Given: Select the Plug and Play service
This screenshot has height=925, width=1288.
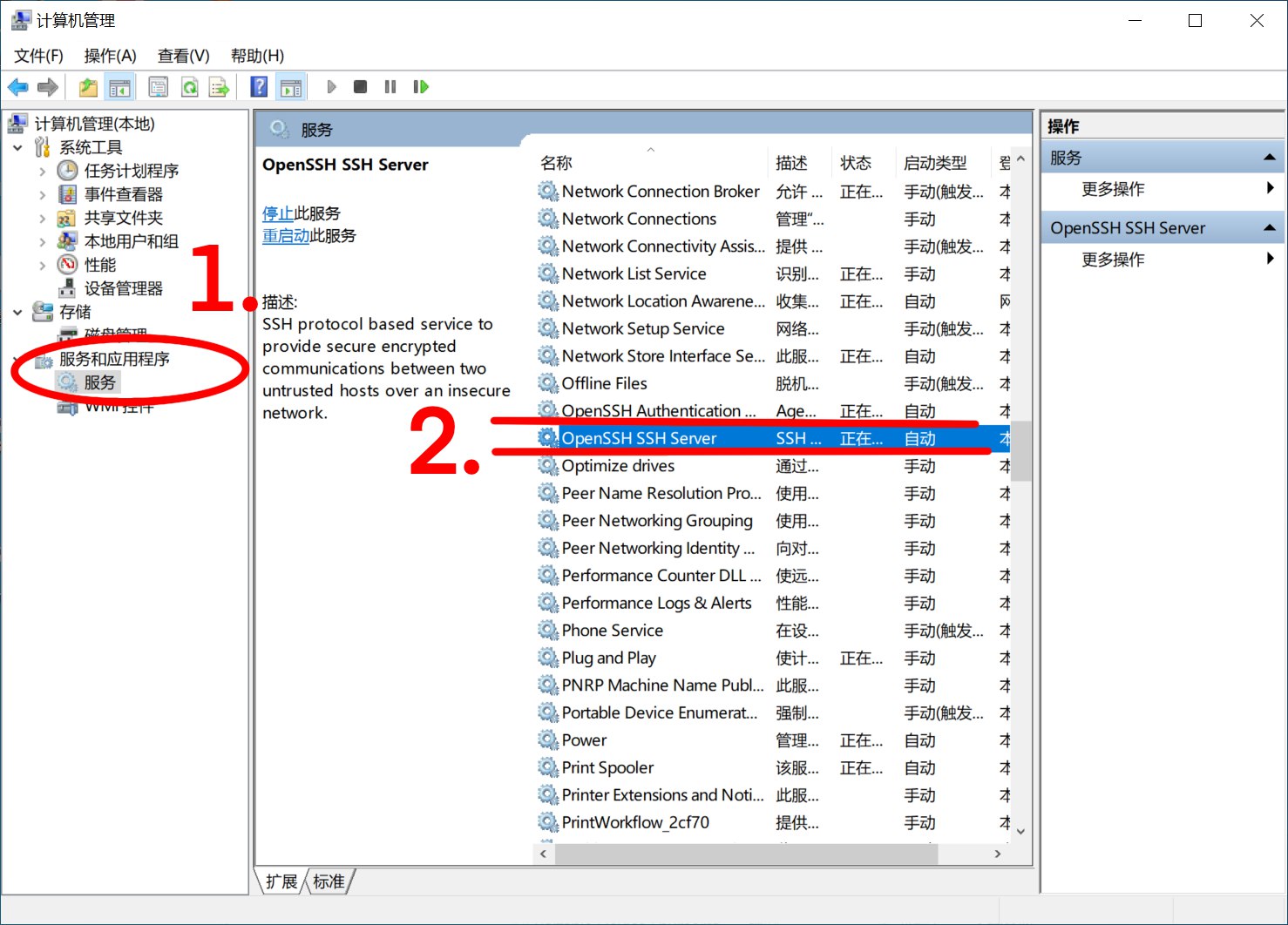Looking at the screenshot, I should click(773, 658).
